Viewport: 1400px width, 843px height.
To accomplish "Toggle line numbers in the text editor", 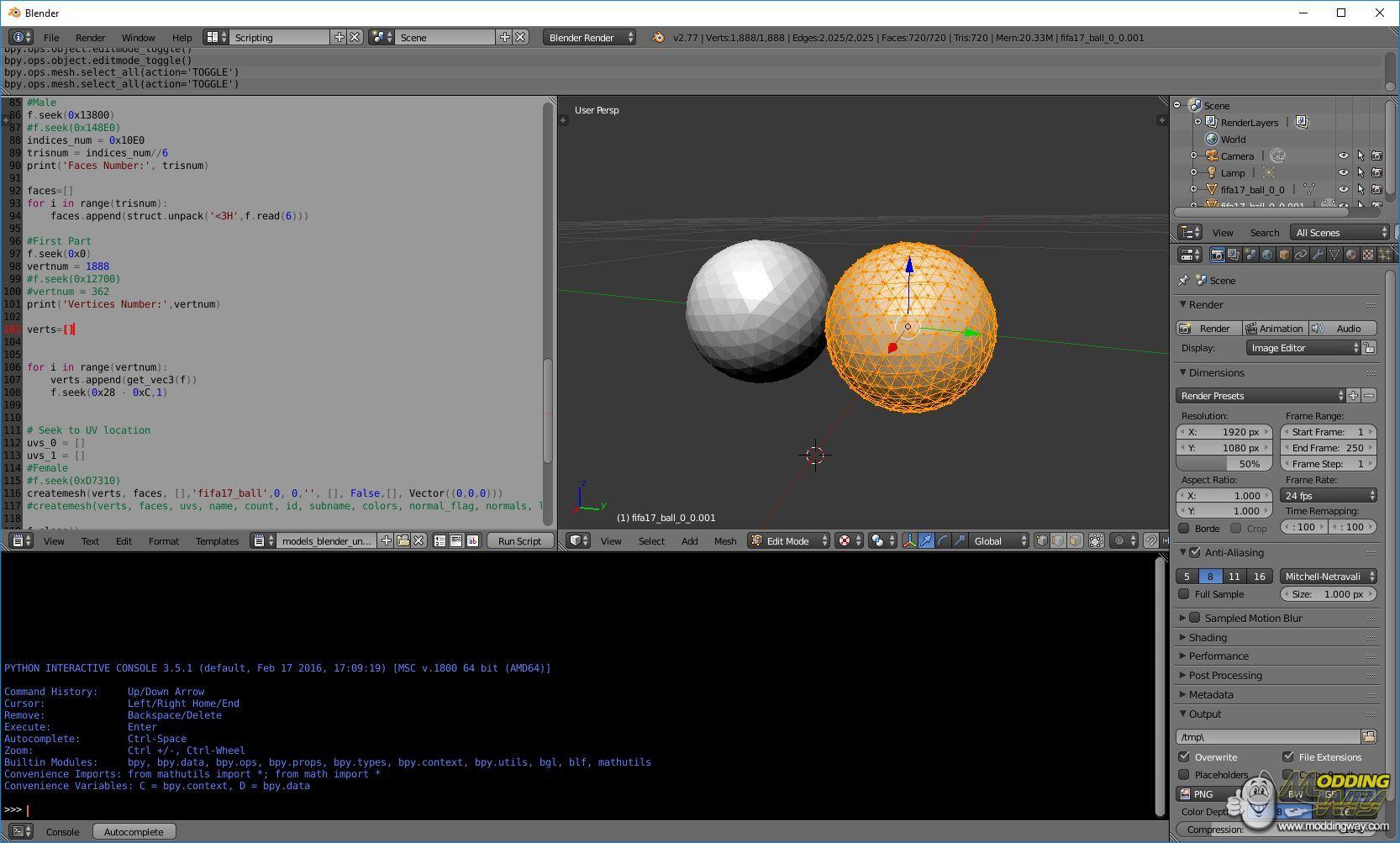I will (x=439, y=541).
